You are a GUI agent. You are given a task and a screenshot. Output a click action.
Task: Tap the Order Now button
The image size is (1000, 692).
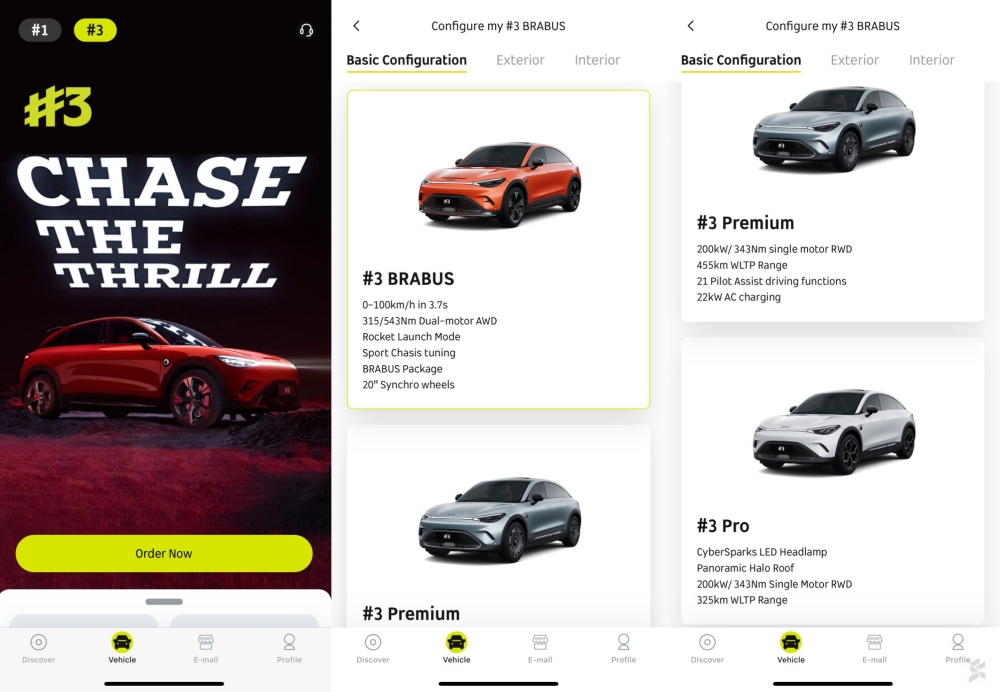pos(164,553)
